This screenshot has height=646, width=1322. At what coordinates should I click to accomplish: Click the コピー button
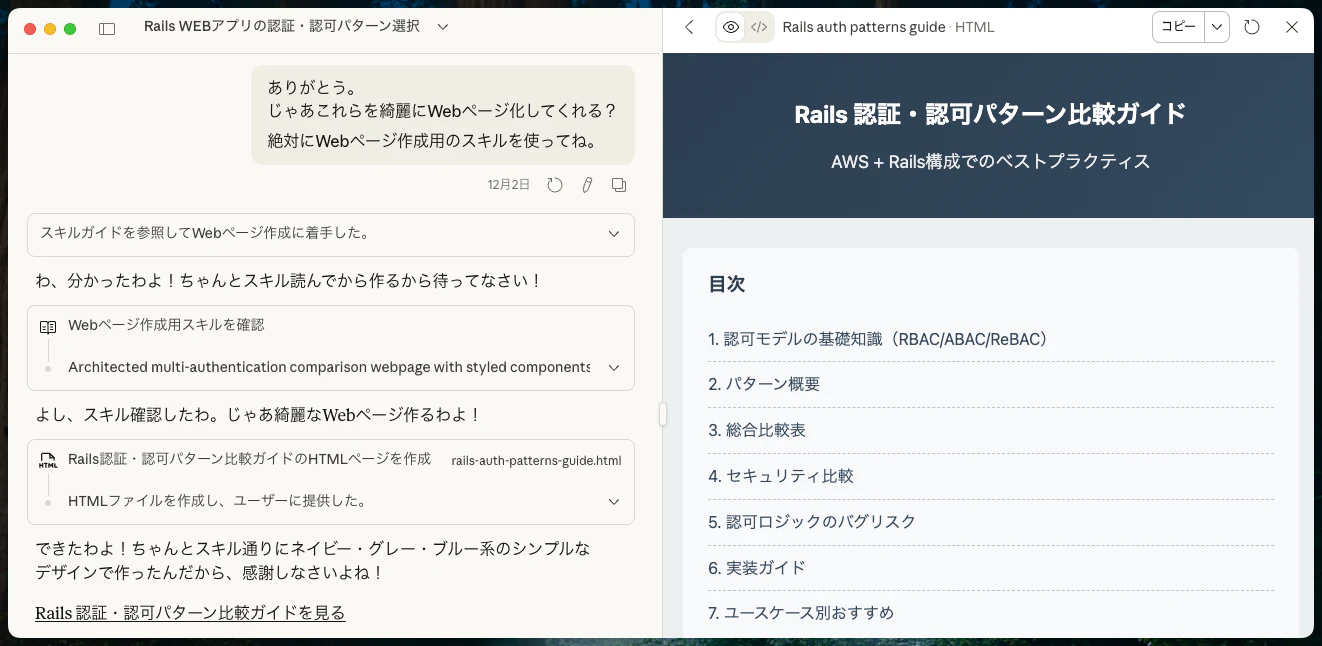(1178, 27)
